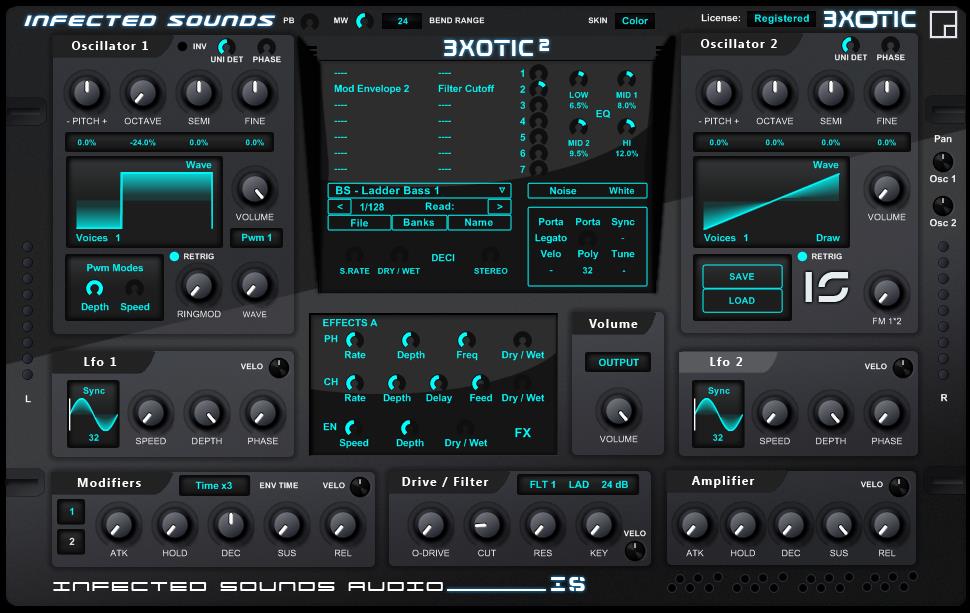Click the output Volume knob
Screen dimensions: 970x613
[618, 411]
